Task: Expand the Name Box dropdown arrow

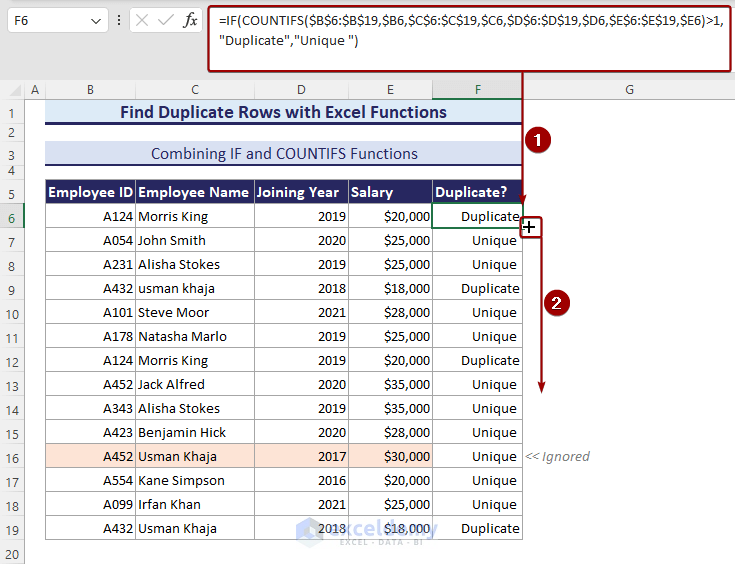Action: point(96,20)
